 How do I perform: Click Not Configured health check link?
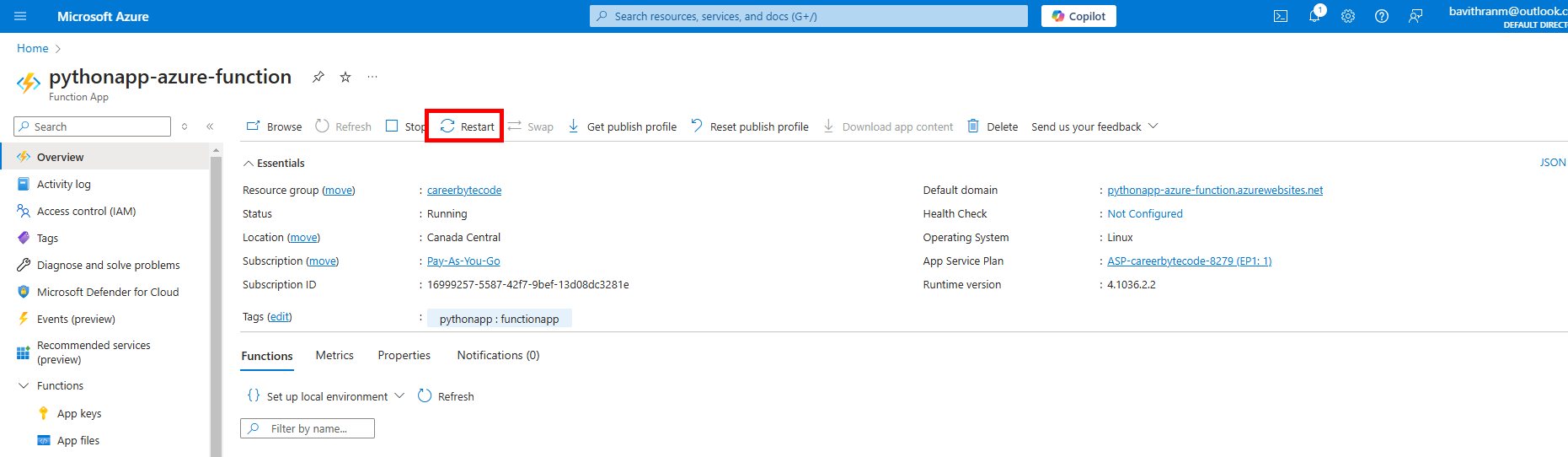pyautogui.click(x=1145, y=213)
